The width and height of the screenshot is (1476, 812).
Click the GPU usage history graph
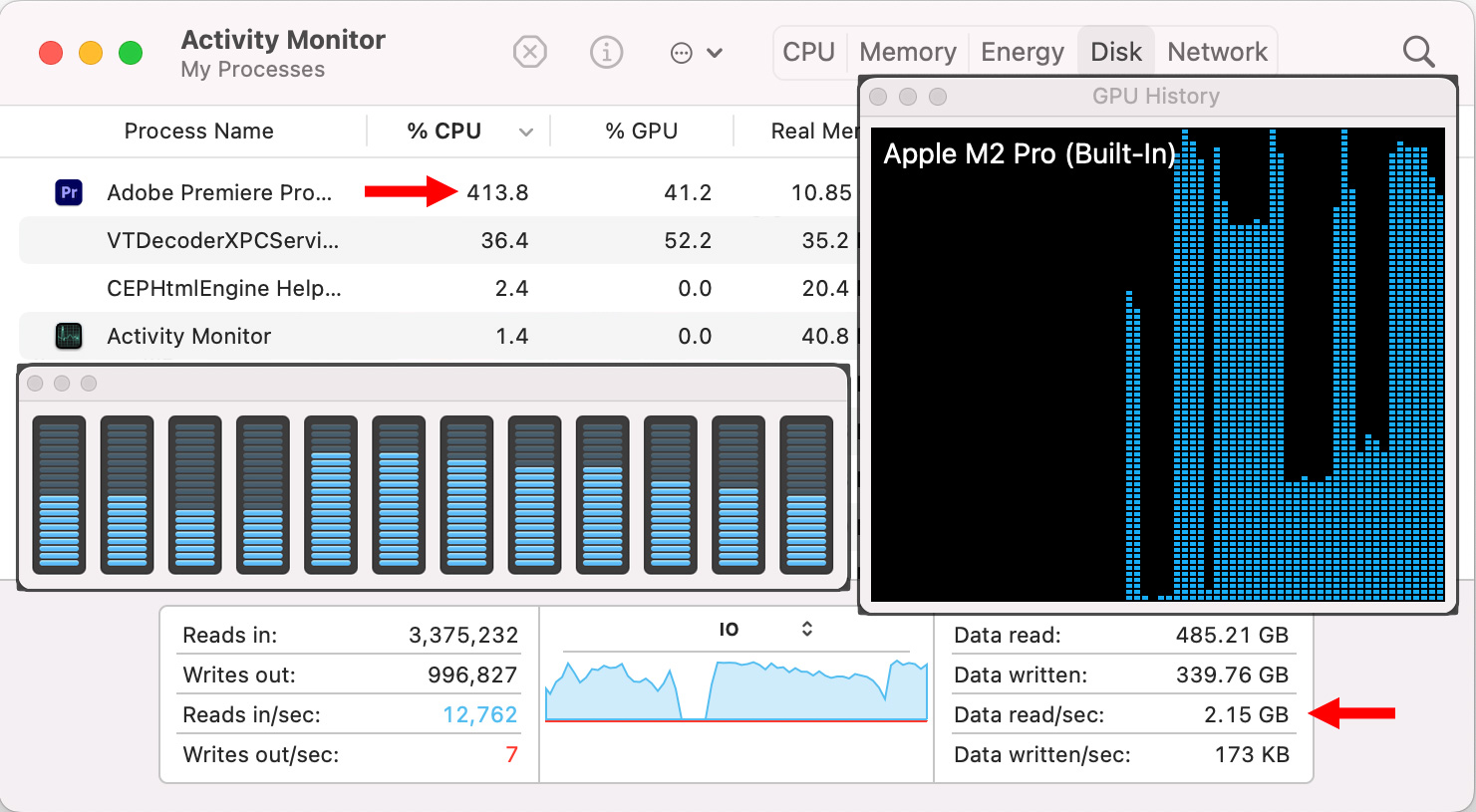[1158, 365]
